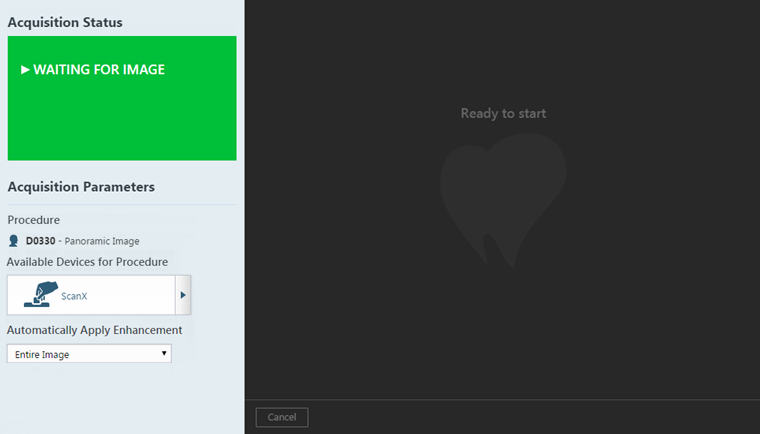The height and width of the screenshot is (434, 760).
Task: Click the WAITING FOR IMAGE status text
Action: tap(99, 70)
